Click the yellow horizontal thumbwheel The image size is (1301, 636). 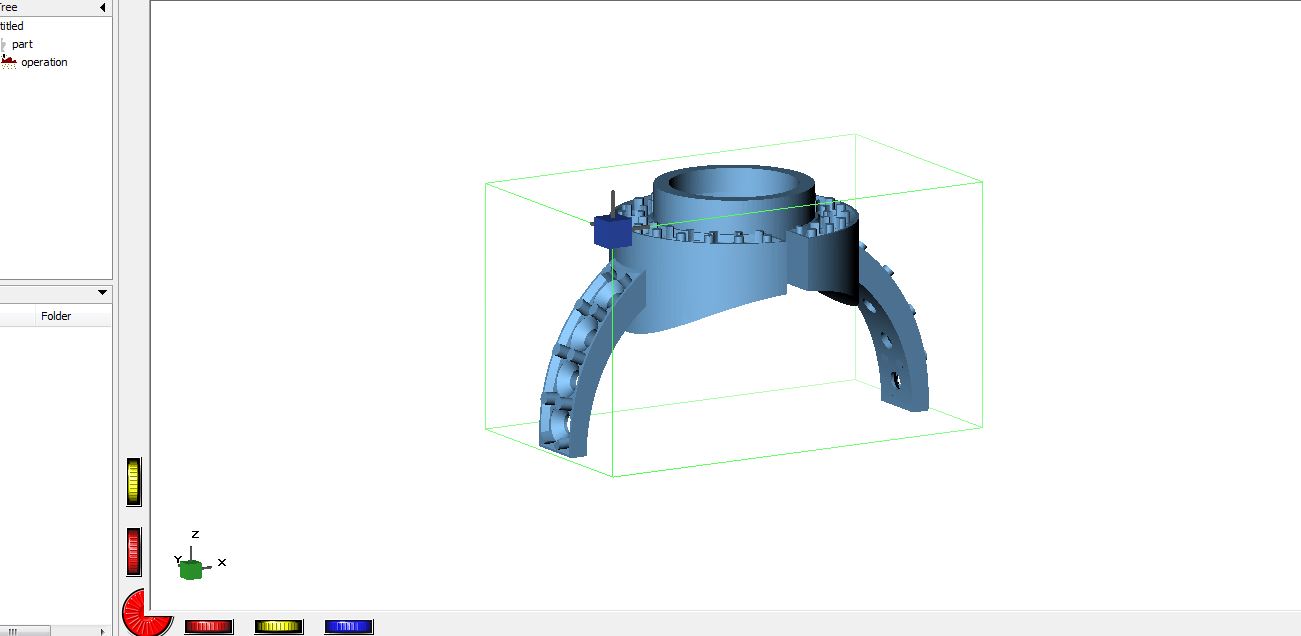coord(279,627)
